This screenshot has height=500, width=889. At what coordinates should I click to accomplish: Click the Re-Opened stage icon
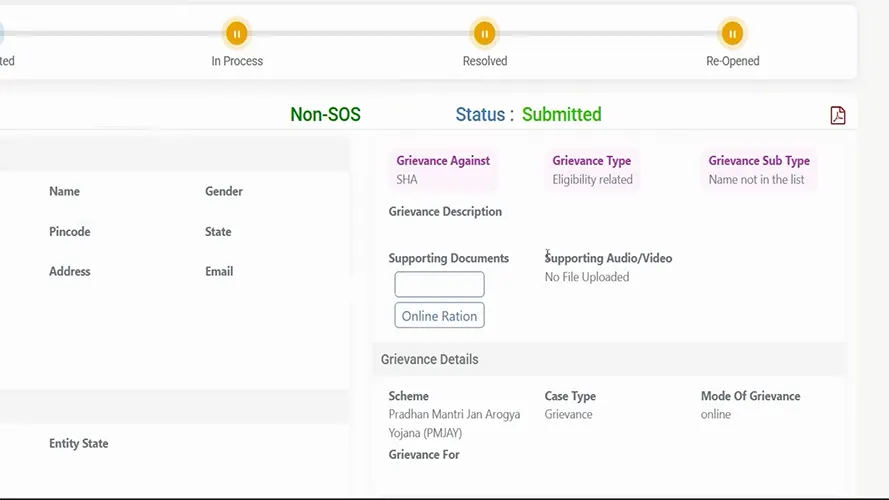click(732, 33)
